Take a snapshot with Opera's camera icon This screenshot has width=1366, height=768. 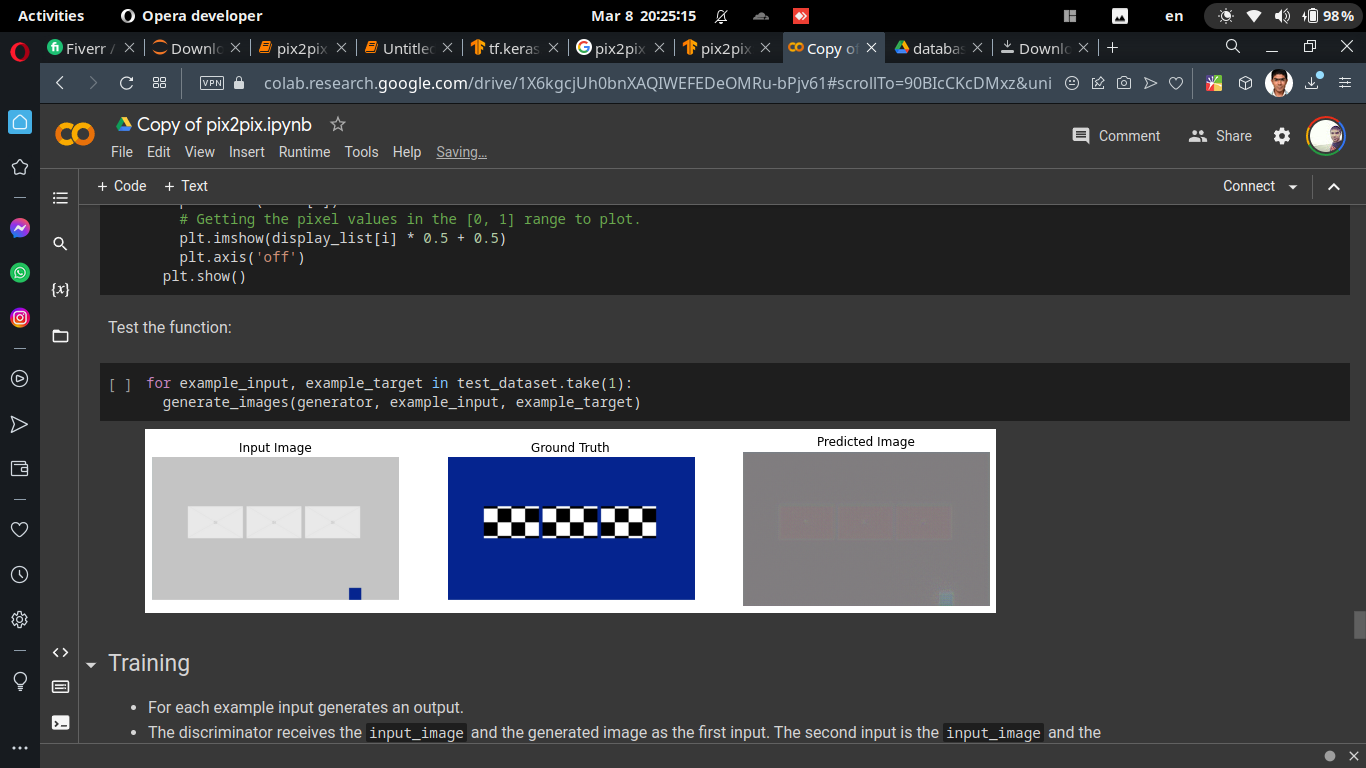tap(1124, 83)
